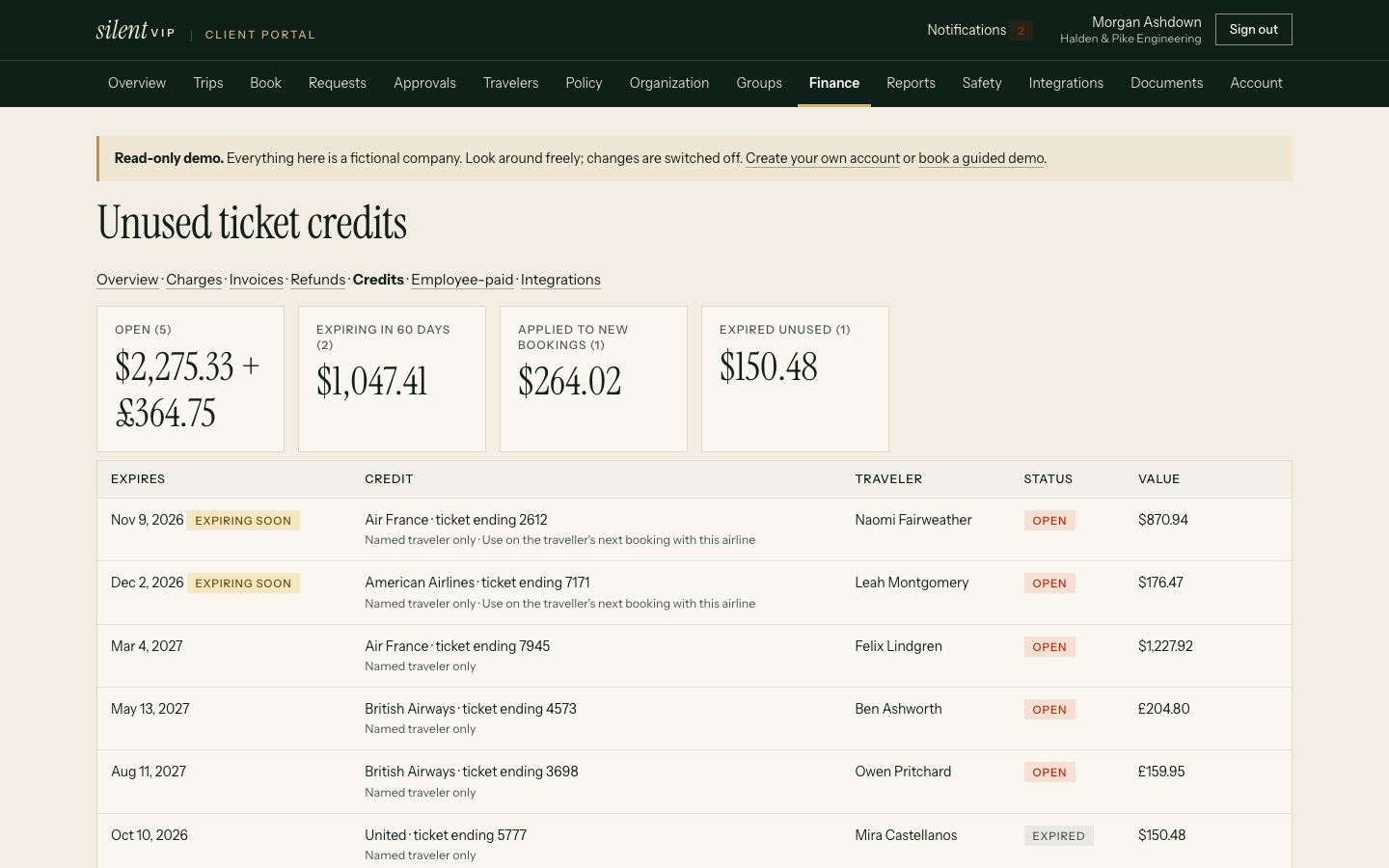This screenshot has width=1389, height=868.
Task: Click OPEN status for Felix Lindgren
Action: (1049, 647)
